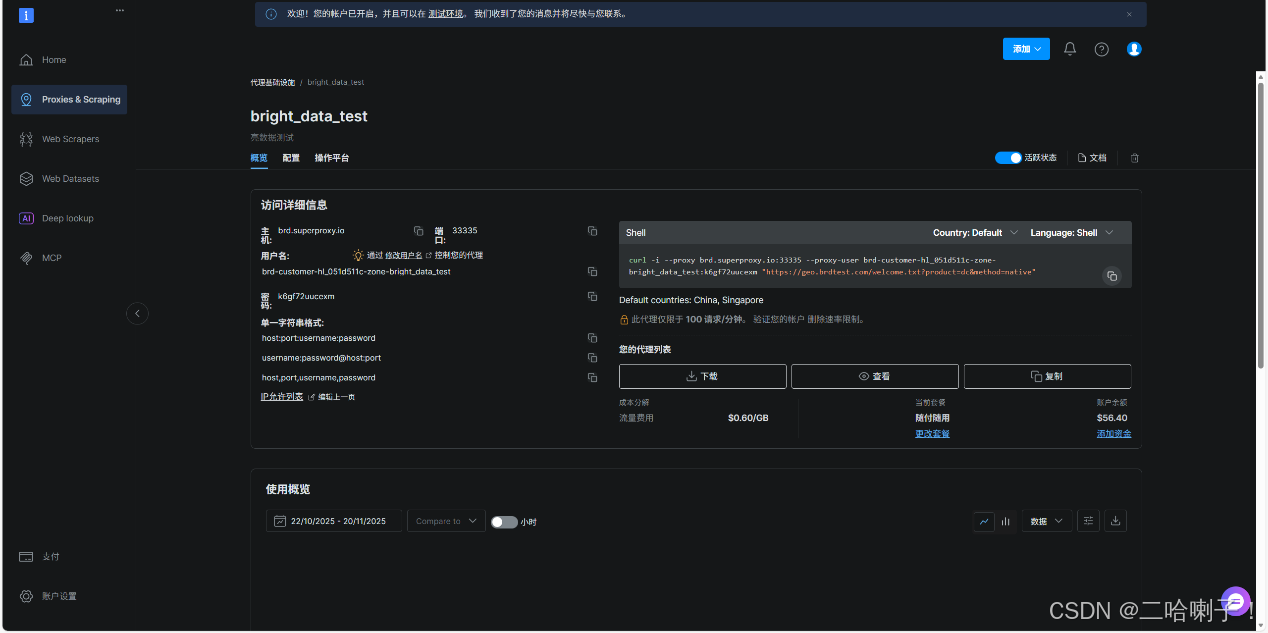The image size is (1268, 633).
Task: Open the blue 添加 dropdown button
Action: 1026,49
